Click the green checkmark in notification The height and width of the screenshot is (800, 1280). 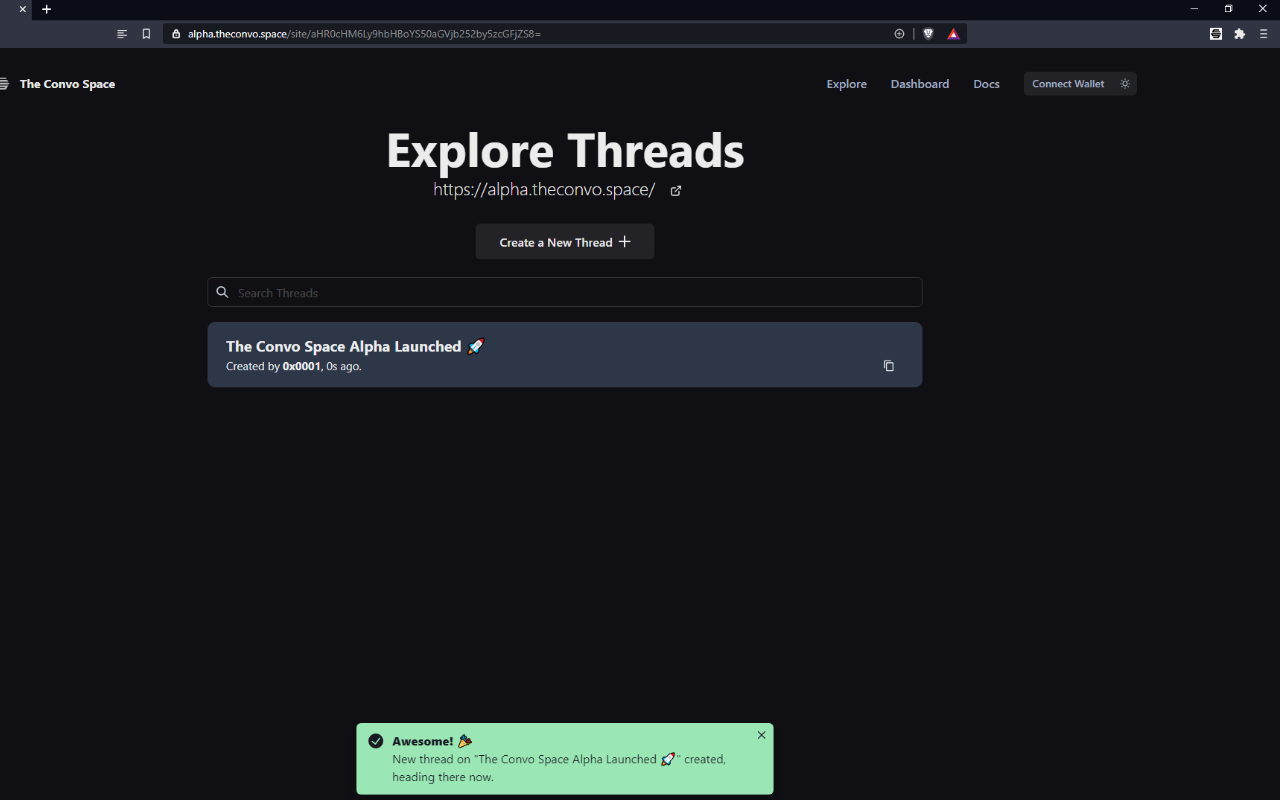coord(376,741)
